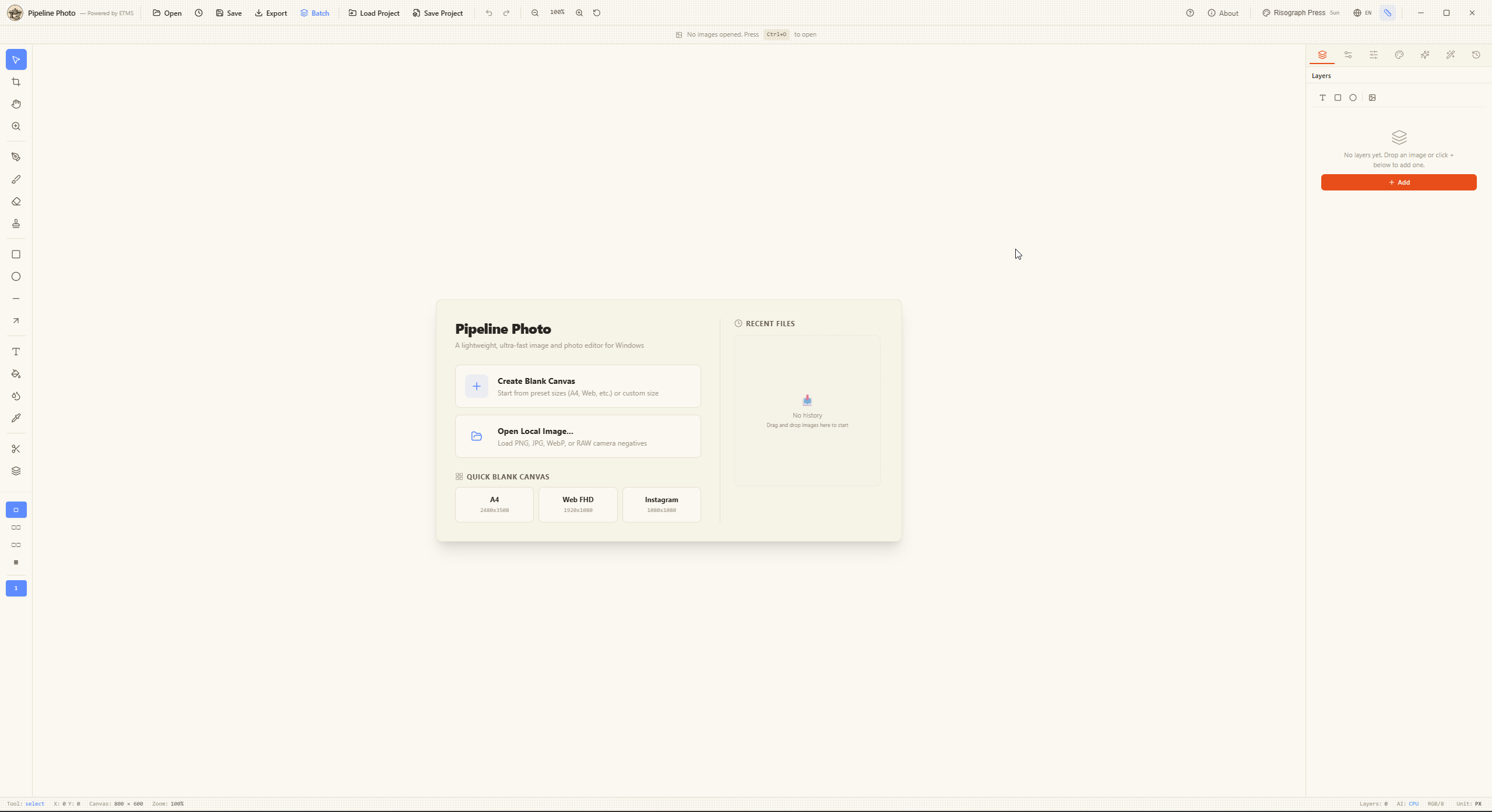Select the Pen tool
Image resolution: width=1492 pixels, height=812 pixels.
tap(16, 157)
